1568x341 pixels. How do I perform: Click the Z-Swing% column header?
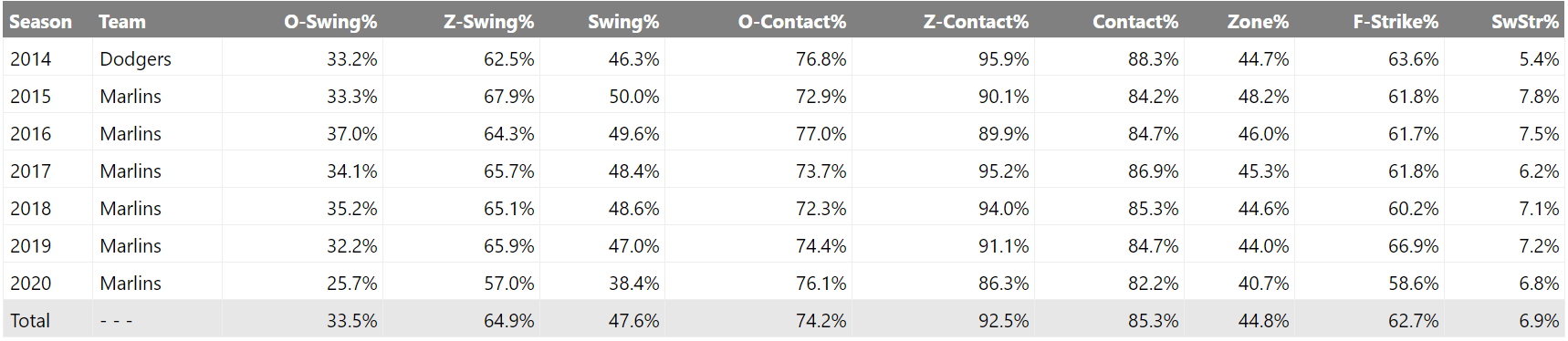point(489,22)
